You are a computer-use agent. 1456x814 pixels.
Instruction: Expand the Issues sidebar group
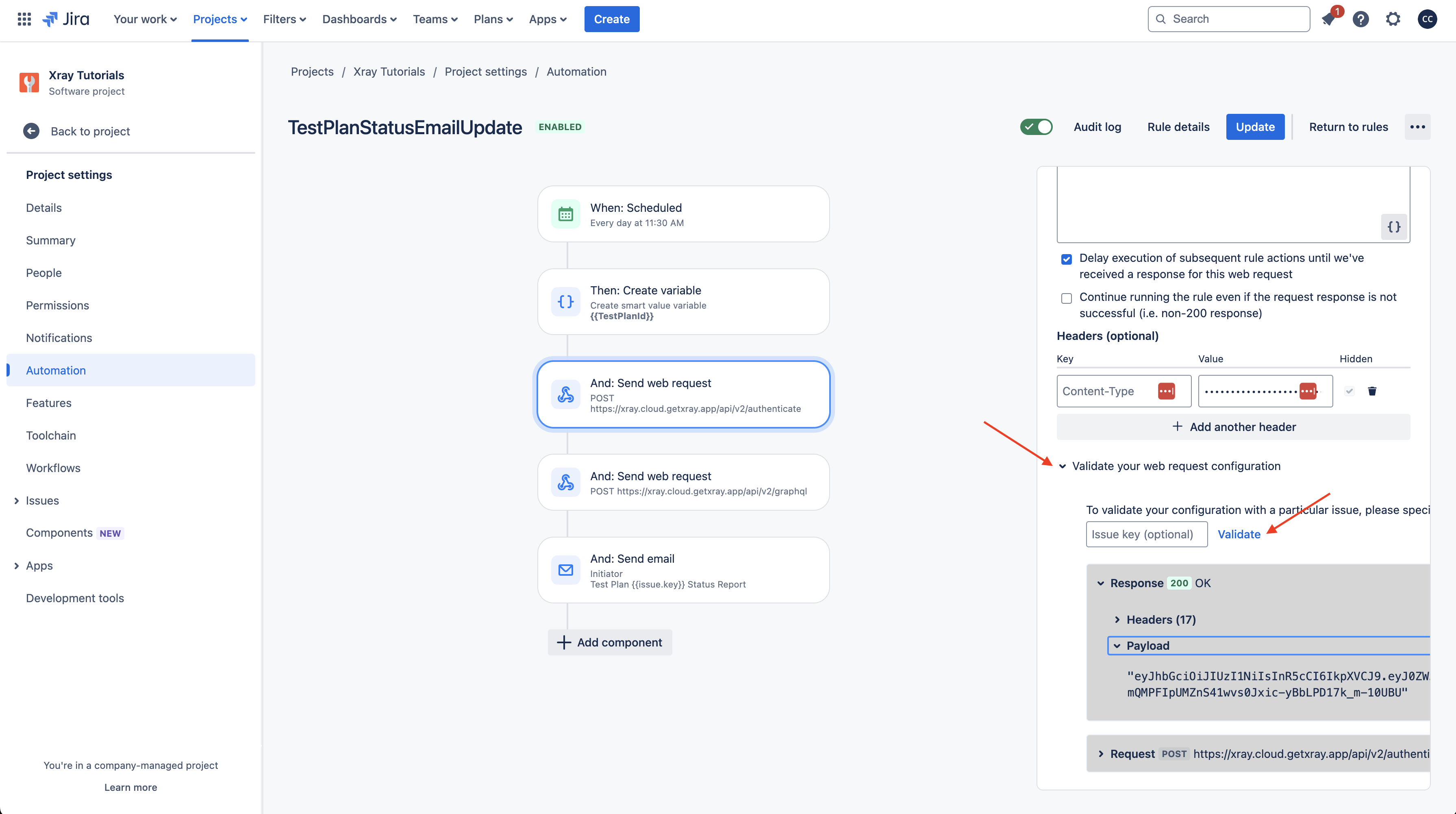coord(16,501)
